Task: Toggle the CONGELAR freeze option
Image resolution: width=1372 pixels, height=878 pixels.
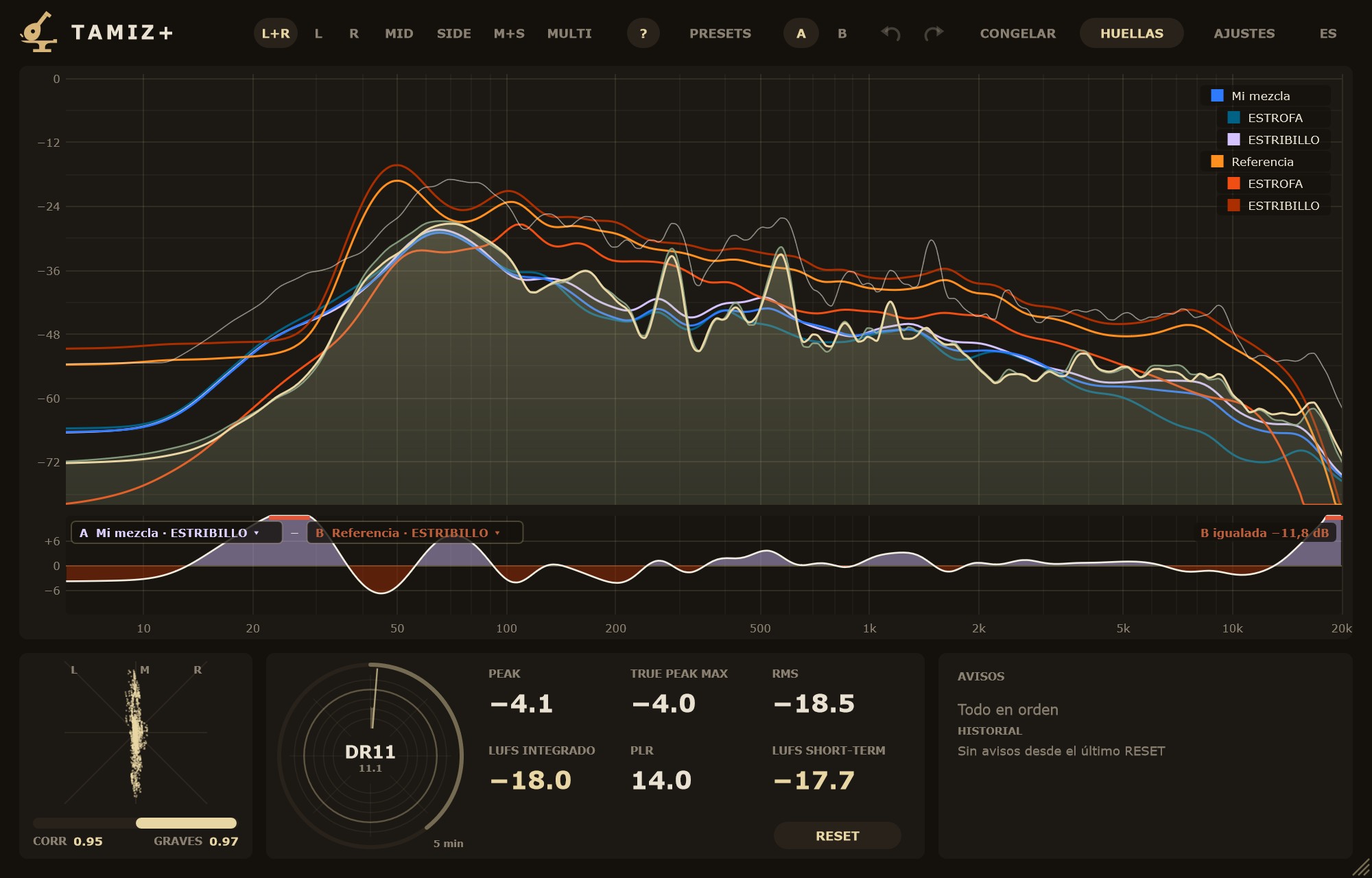Action: (x=1018, y=33)
